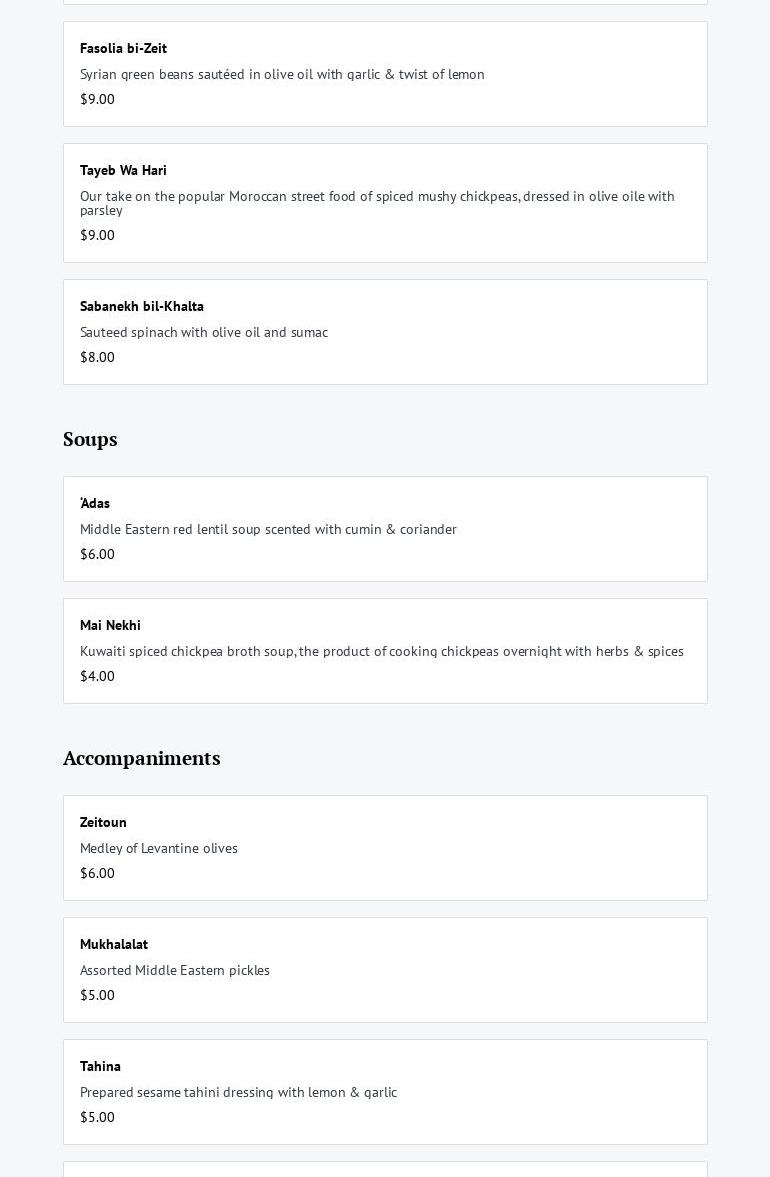Image resolution: width=770 pixels, height=1177 pixels.
Task: Click the Soups section heading
Action: coord(90,439)
